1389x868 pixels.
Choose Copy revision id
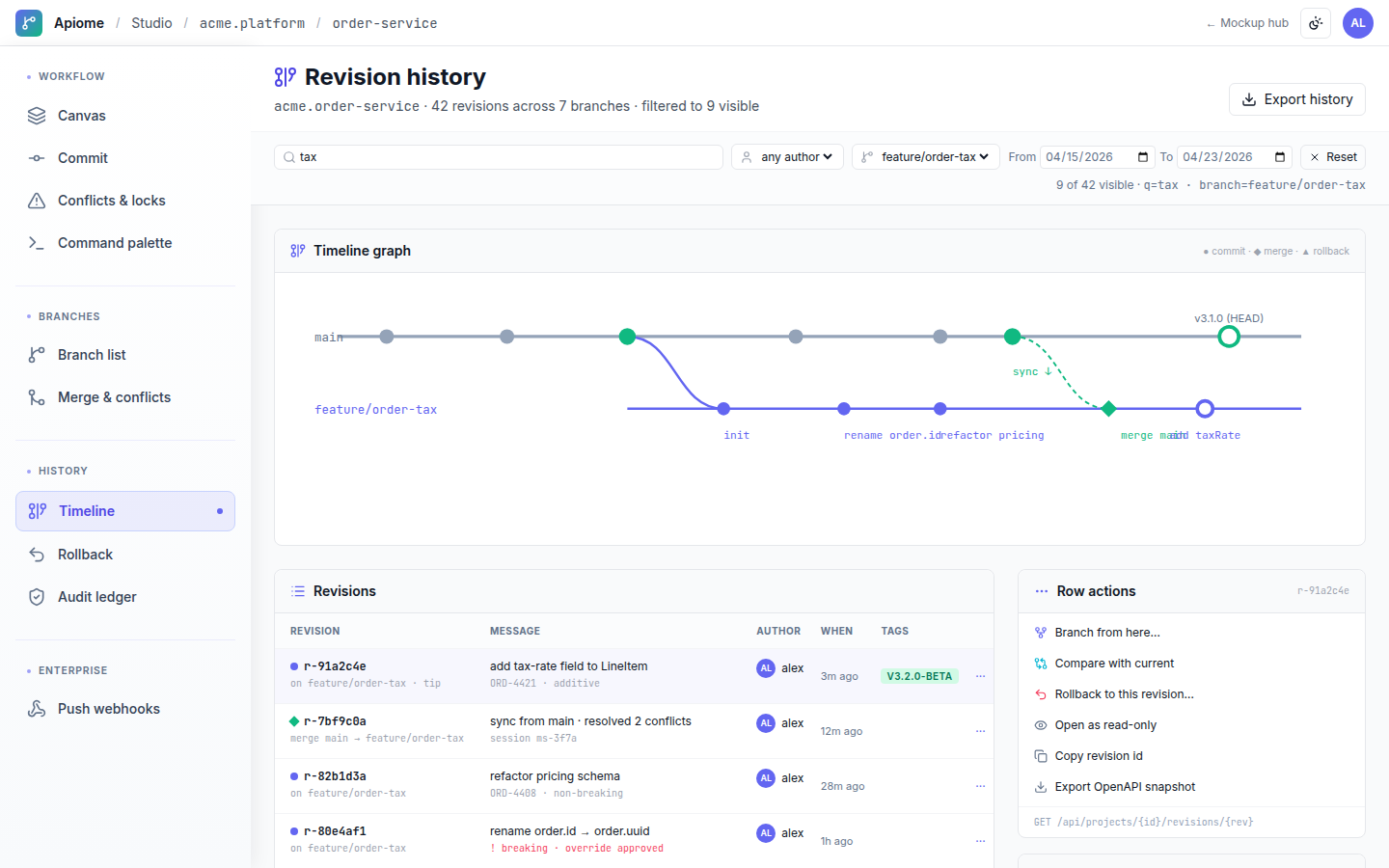pyautogui.click(x=1191, y=756)
